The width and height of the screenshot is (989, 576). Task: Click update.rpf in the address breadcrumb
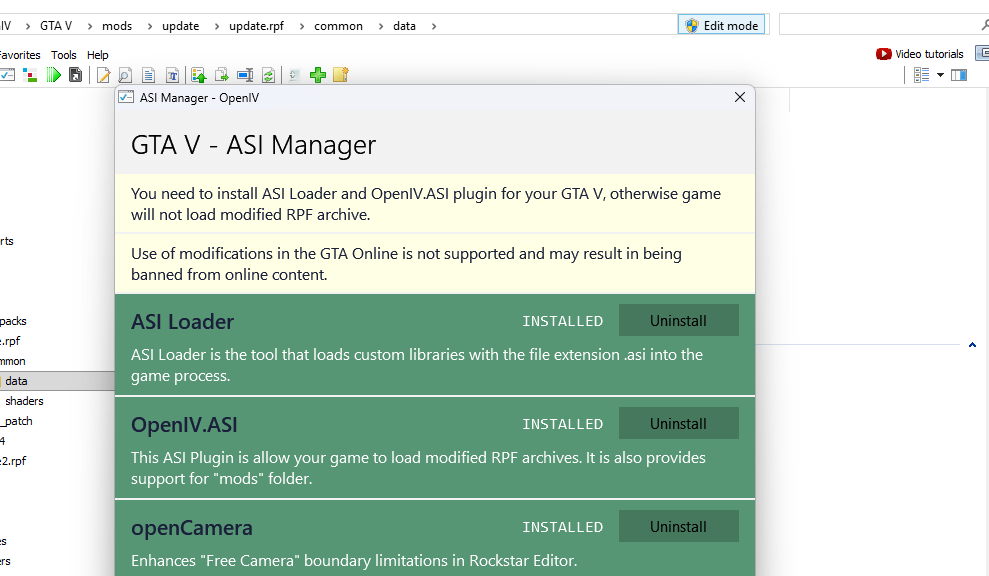pyautogui.click(x=257, y=26)
